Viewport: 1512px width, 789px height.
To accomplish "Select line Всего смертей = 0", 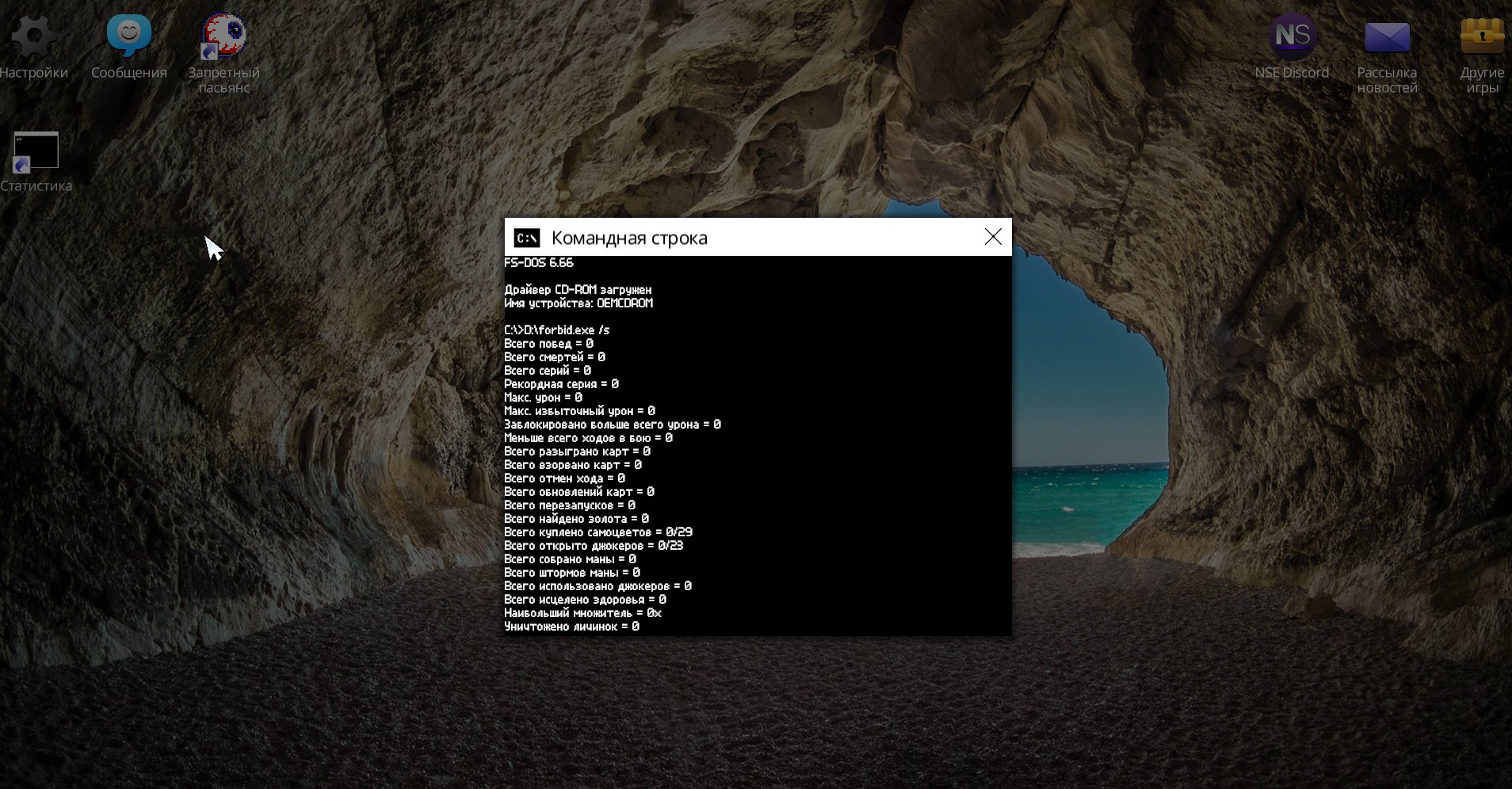I will pyautogui.click(x=555, y=357).
